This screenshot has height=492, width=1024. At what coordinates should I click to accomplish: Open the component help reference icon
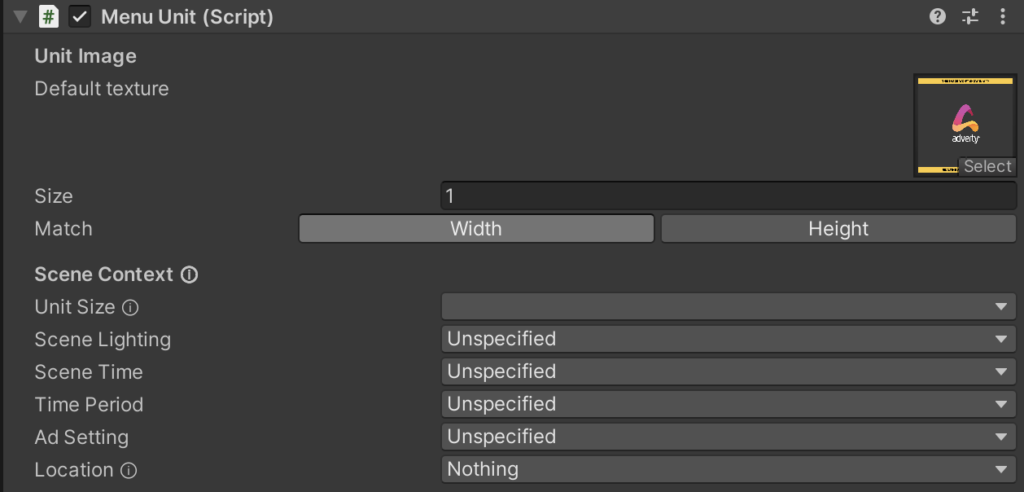tap(937, 16)
